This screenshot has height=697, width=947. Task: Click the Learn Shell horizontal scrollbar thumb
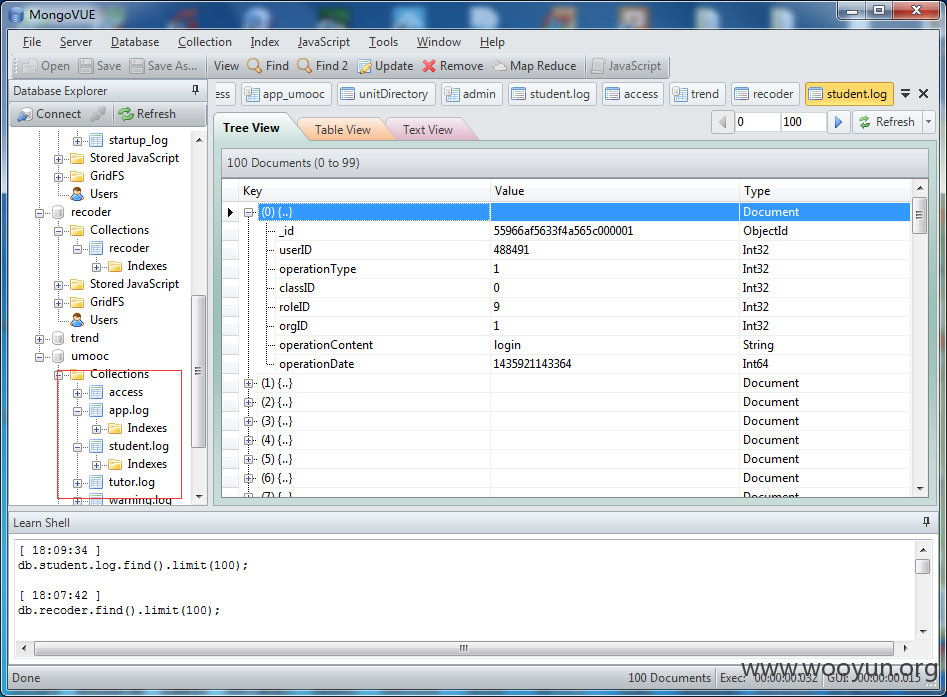click(x=463, y=648)
